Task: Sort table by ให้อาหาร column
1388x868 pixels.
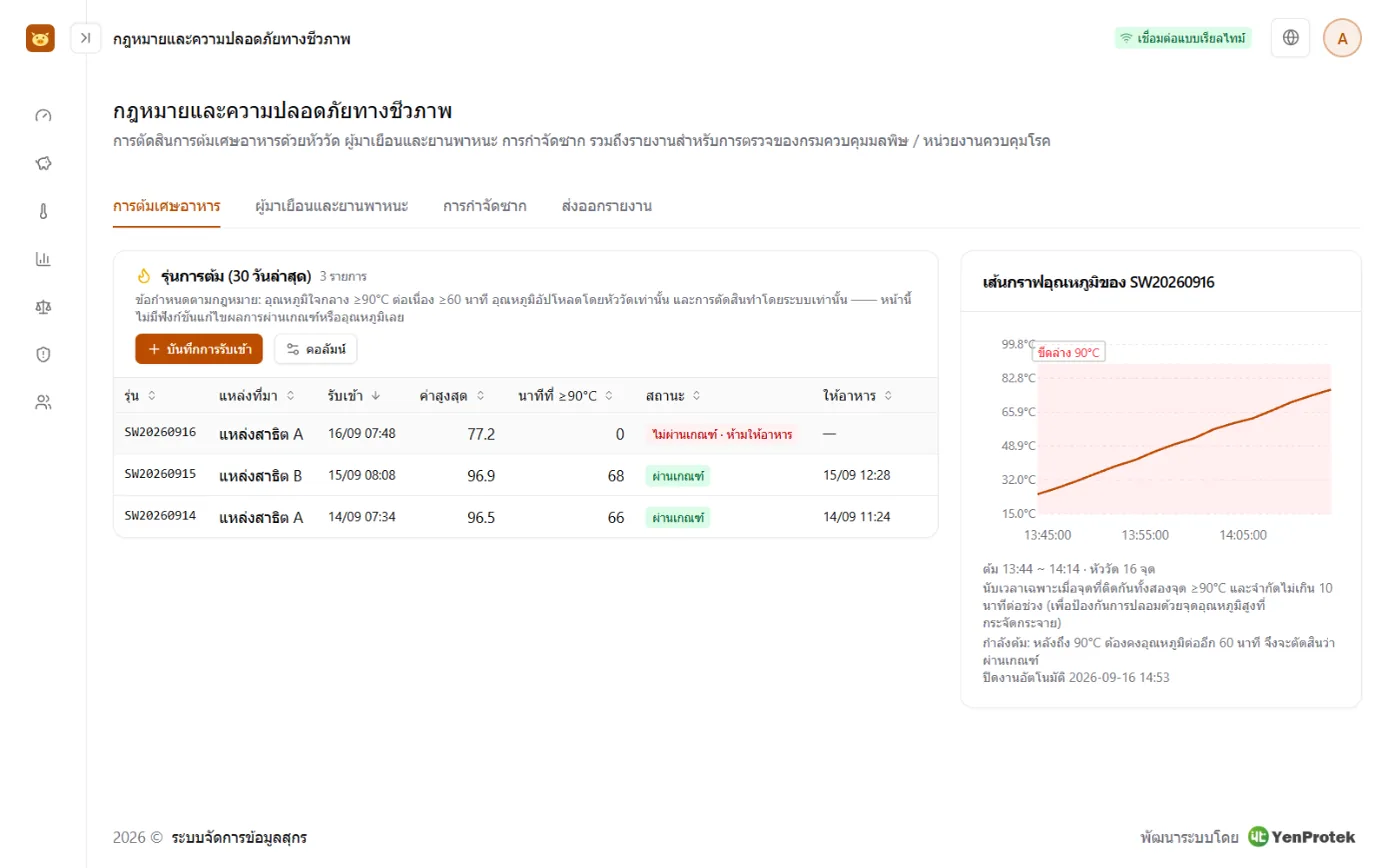Action: (x=857, y=395)
